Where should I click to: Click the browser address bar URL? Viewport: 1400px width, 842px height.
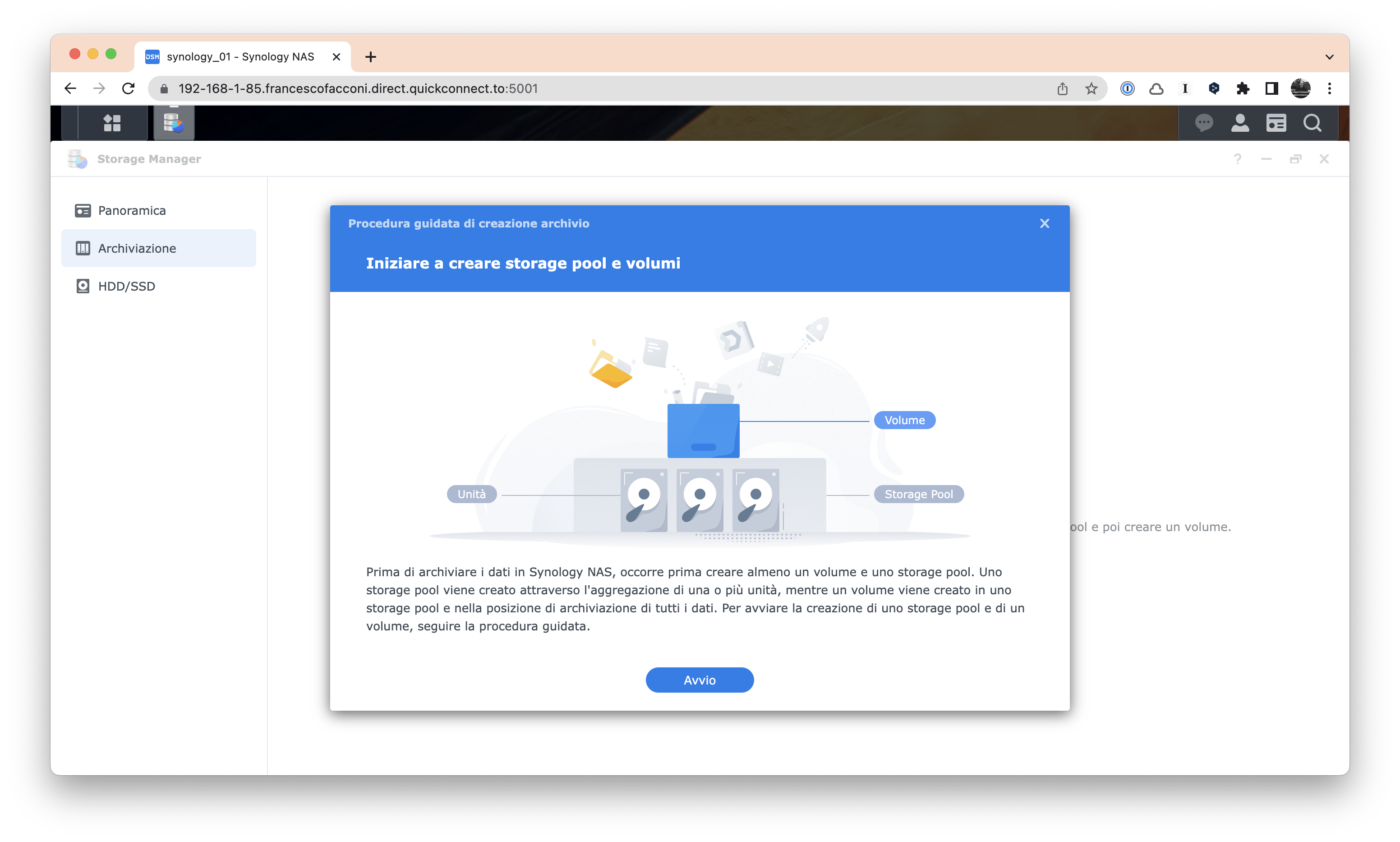358,88
